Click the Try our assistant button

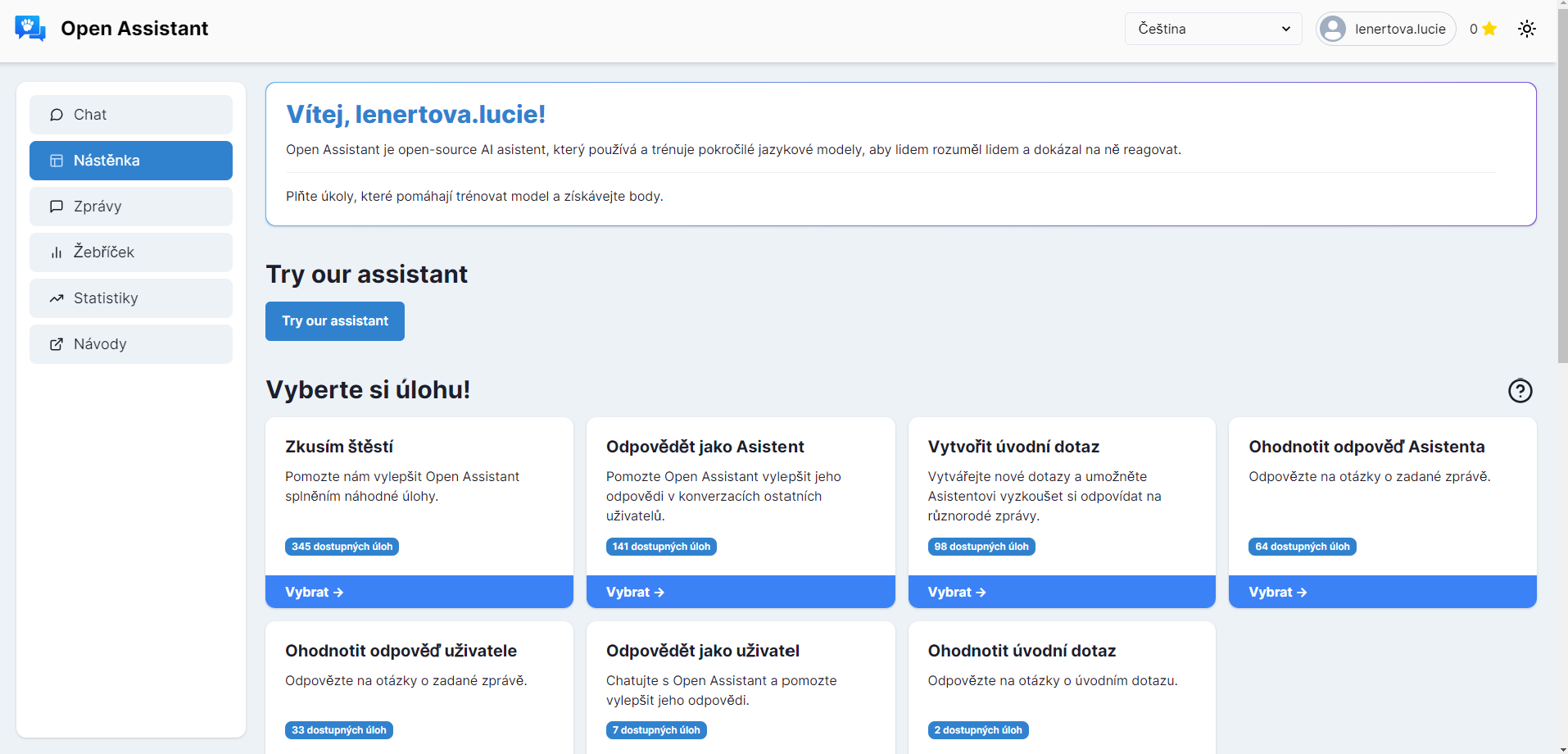pos(335,321)
